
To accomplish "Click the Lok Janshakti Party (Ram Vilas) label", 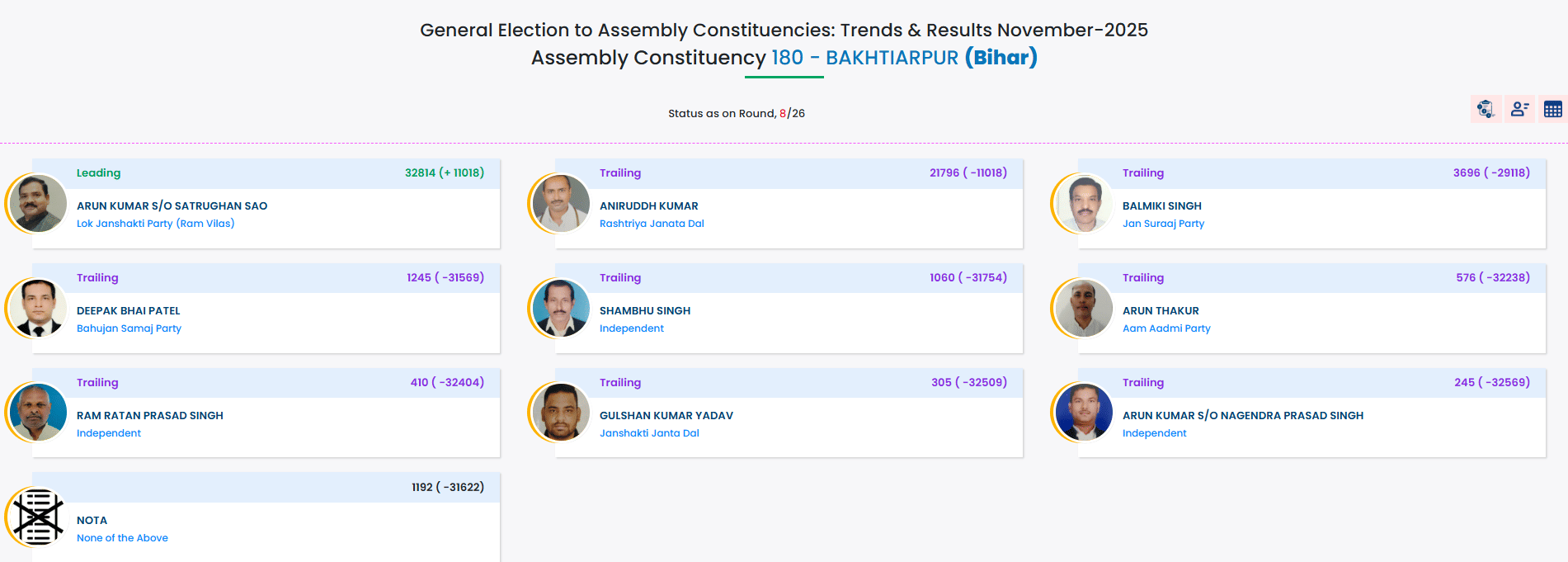I will (x=155, y=224).
